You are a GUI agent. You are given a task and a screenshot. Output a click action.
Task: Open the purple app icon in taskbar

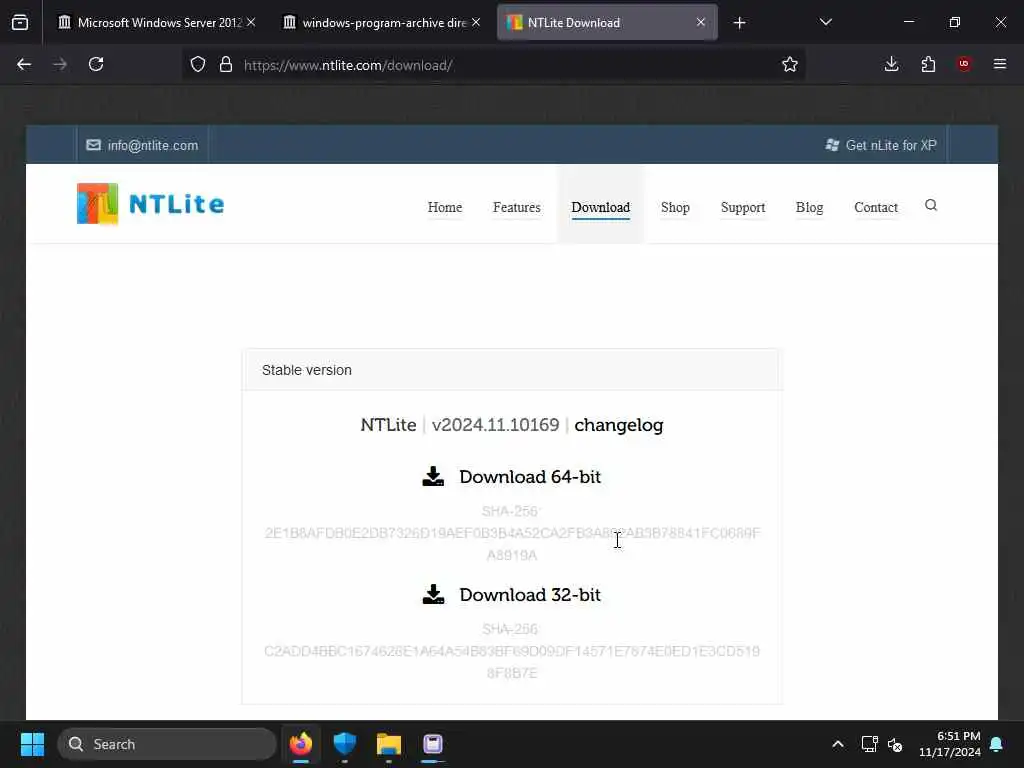tap(432, 743)
